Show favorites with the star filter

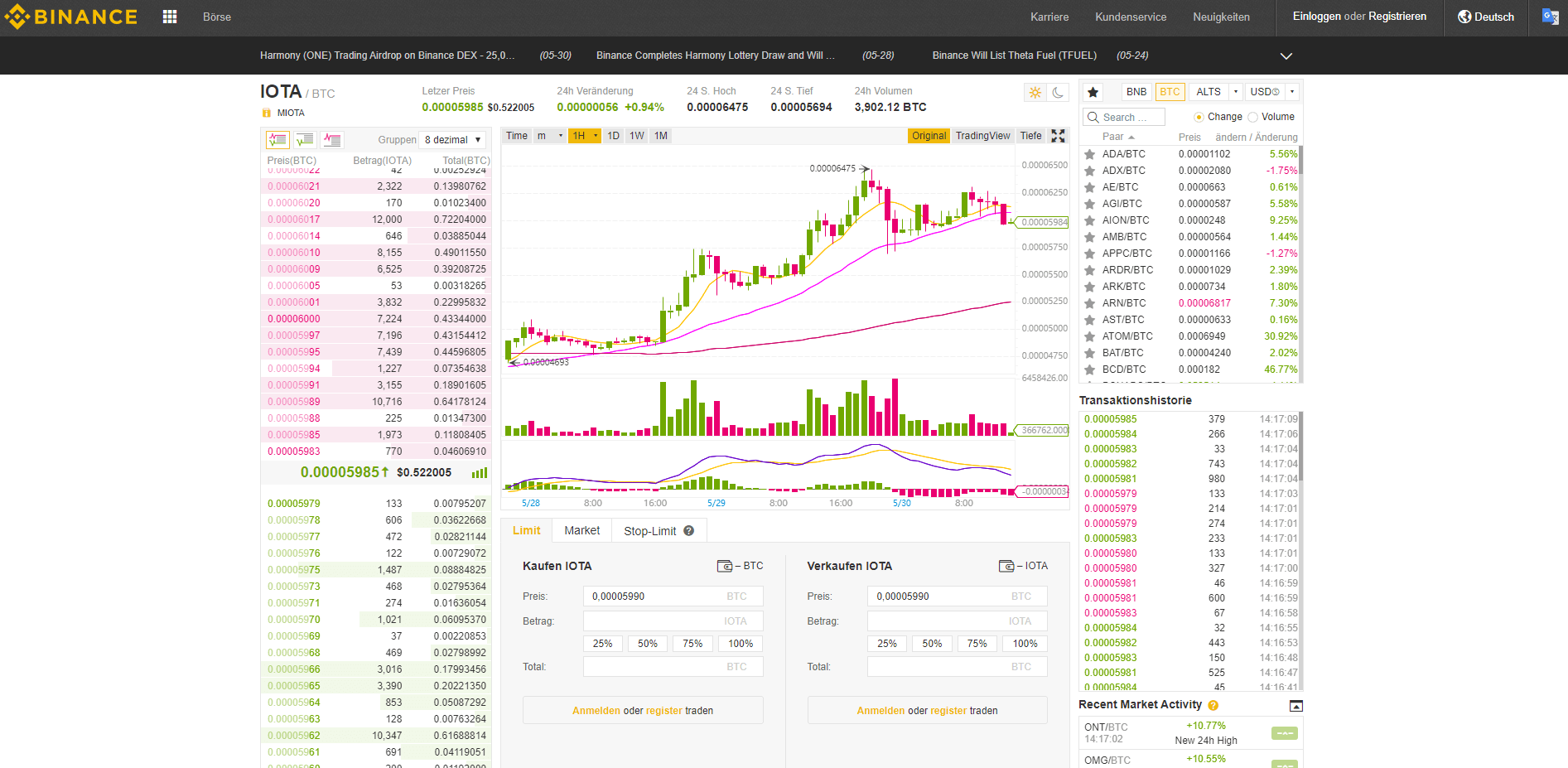coord(1093,92)
